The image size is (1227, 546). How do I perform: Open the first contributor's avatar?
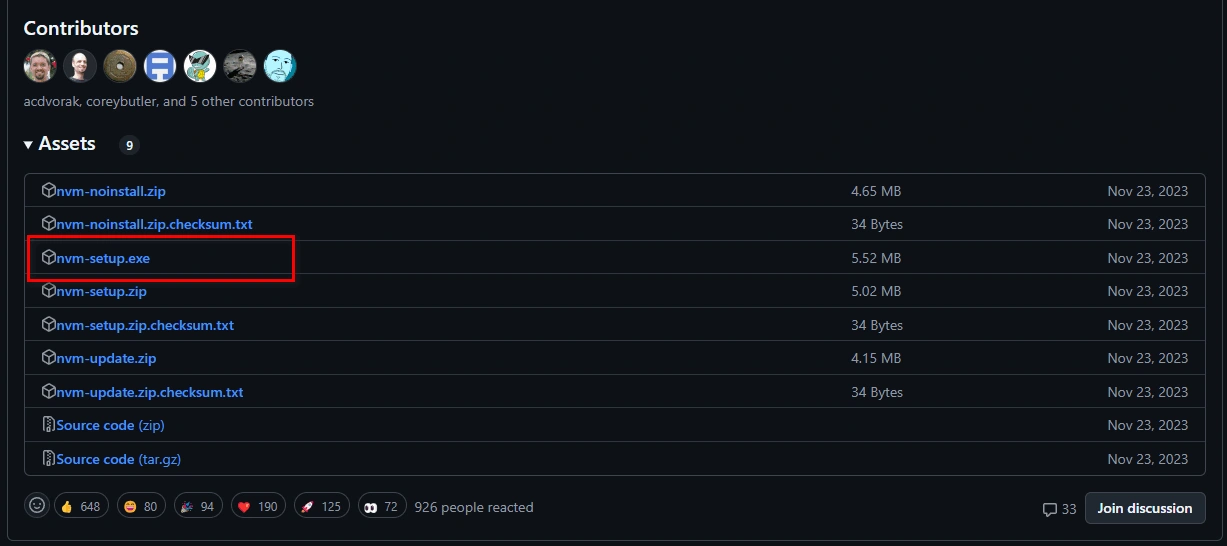coord(40,67)
